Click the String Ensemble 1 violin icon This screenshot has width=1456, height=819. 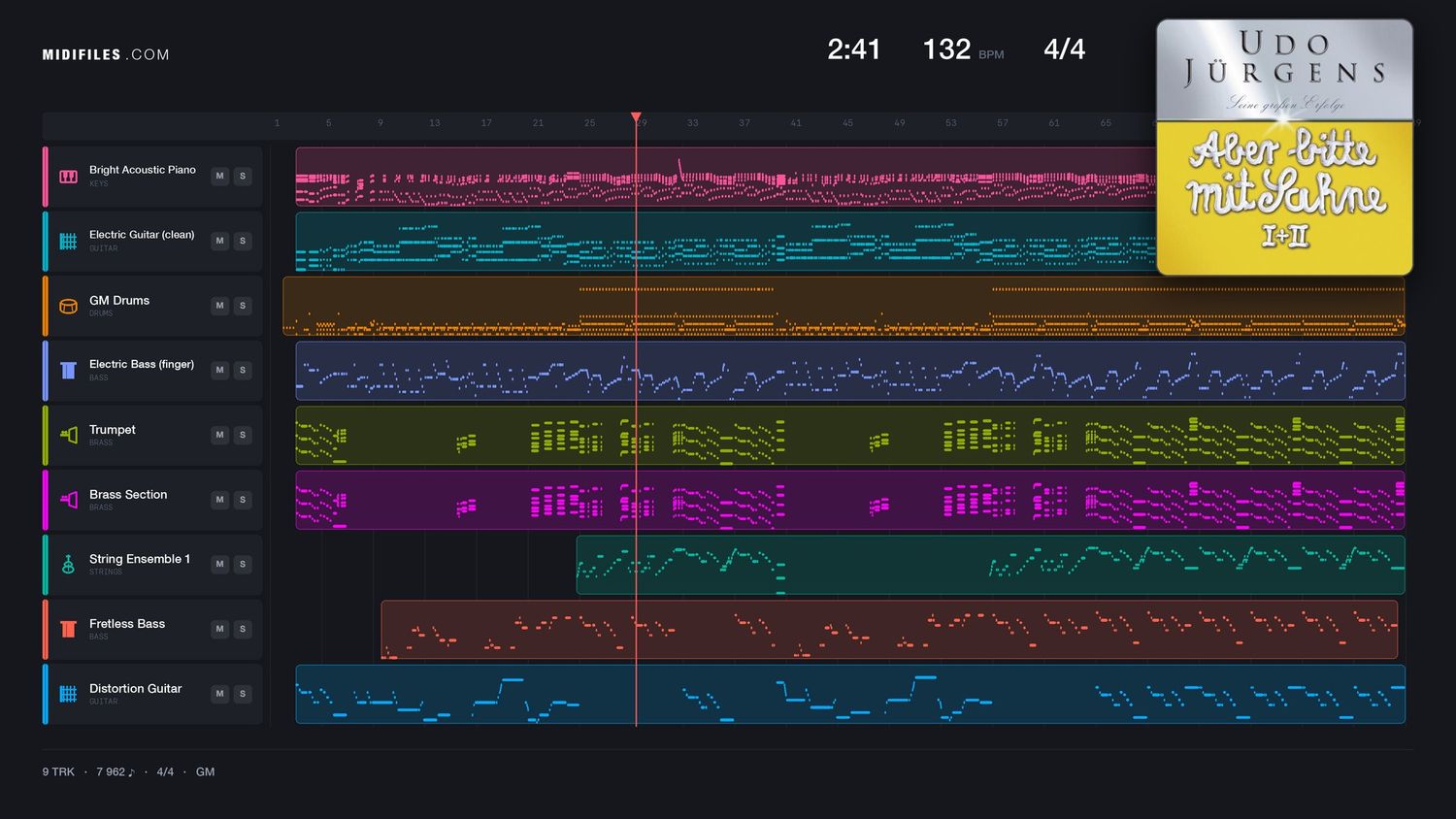point(68,565)
